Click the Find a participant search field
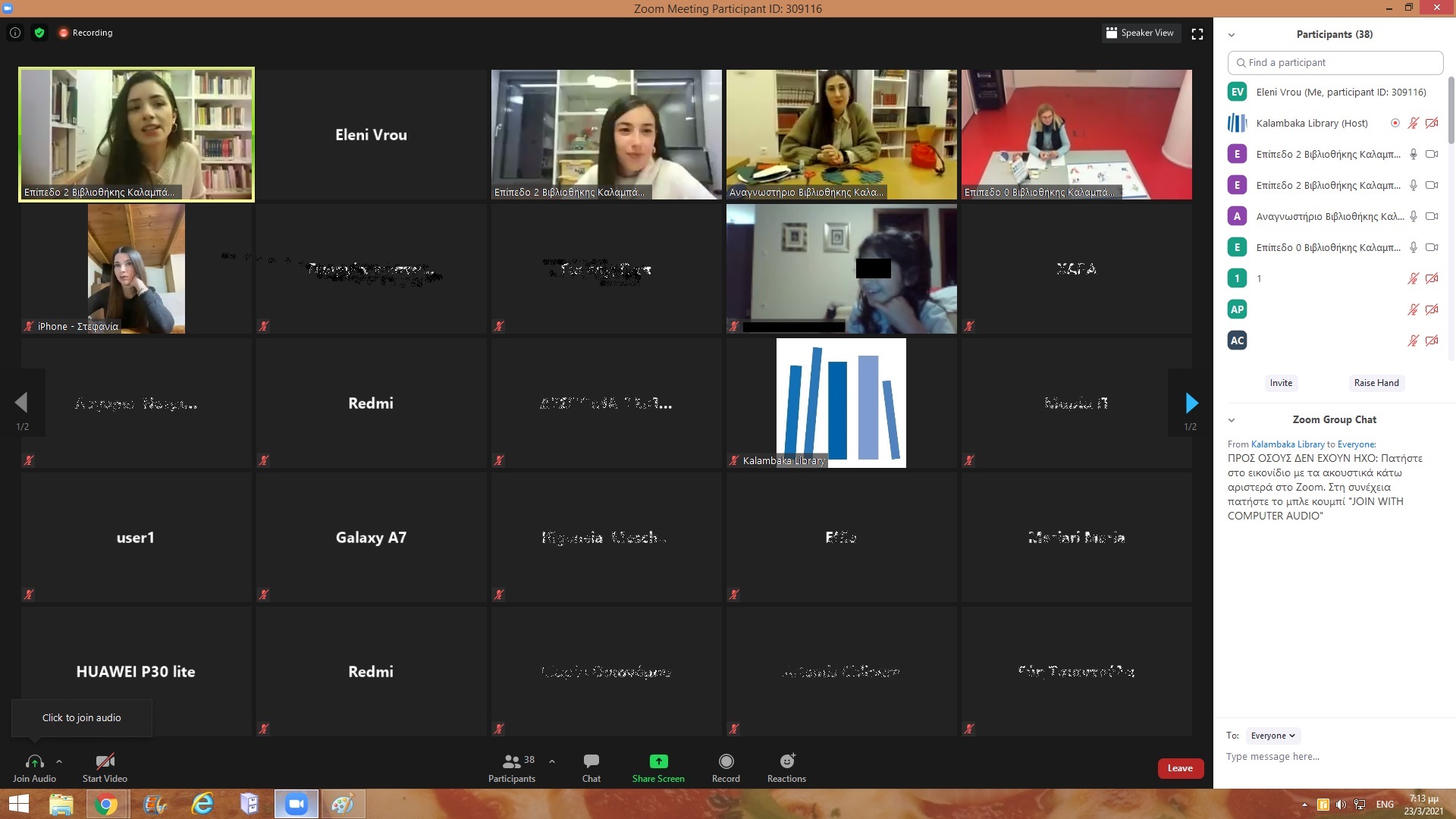 click(x=1335, y=63)
